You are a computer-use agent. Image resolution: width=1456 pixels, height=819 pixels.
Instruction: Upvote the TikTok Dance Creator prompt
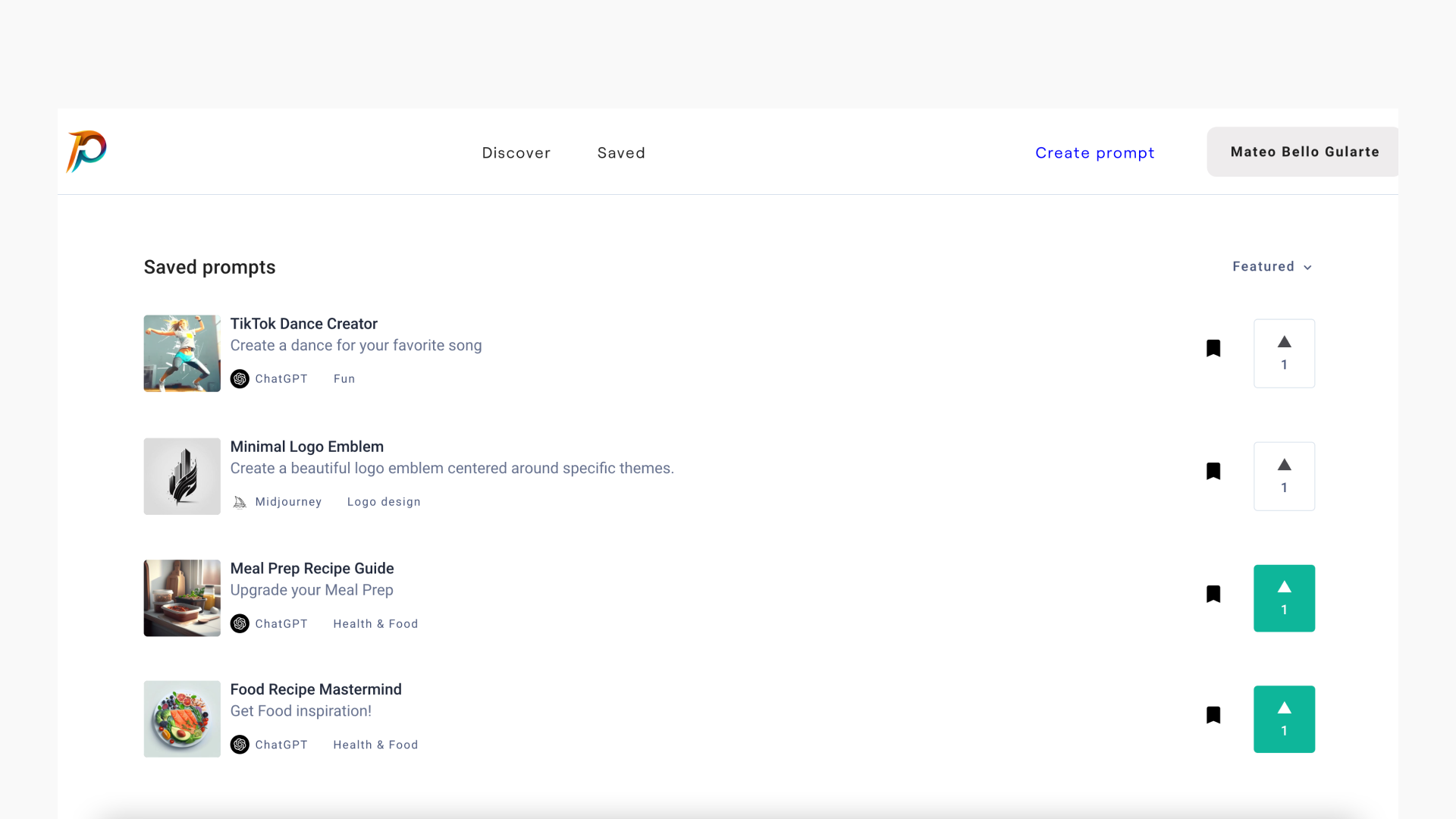pos(1284,353)
